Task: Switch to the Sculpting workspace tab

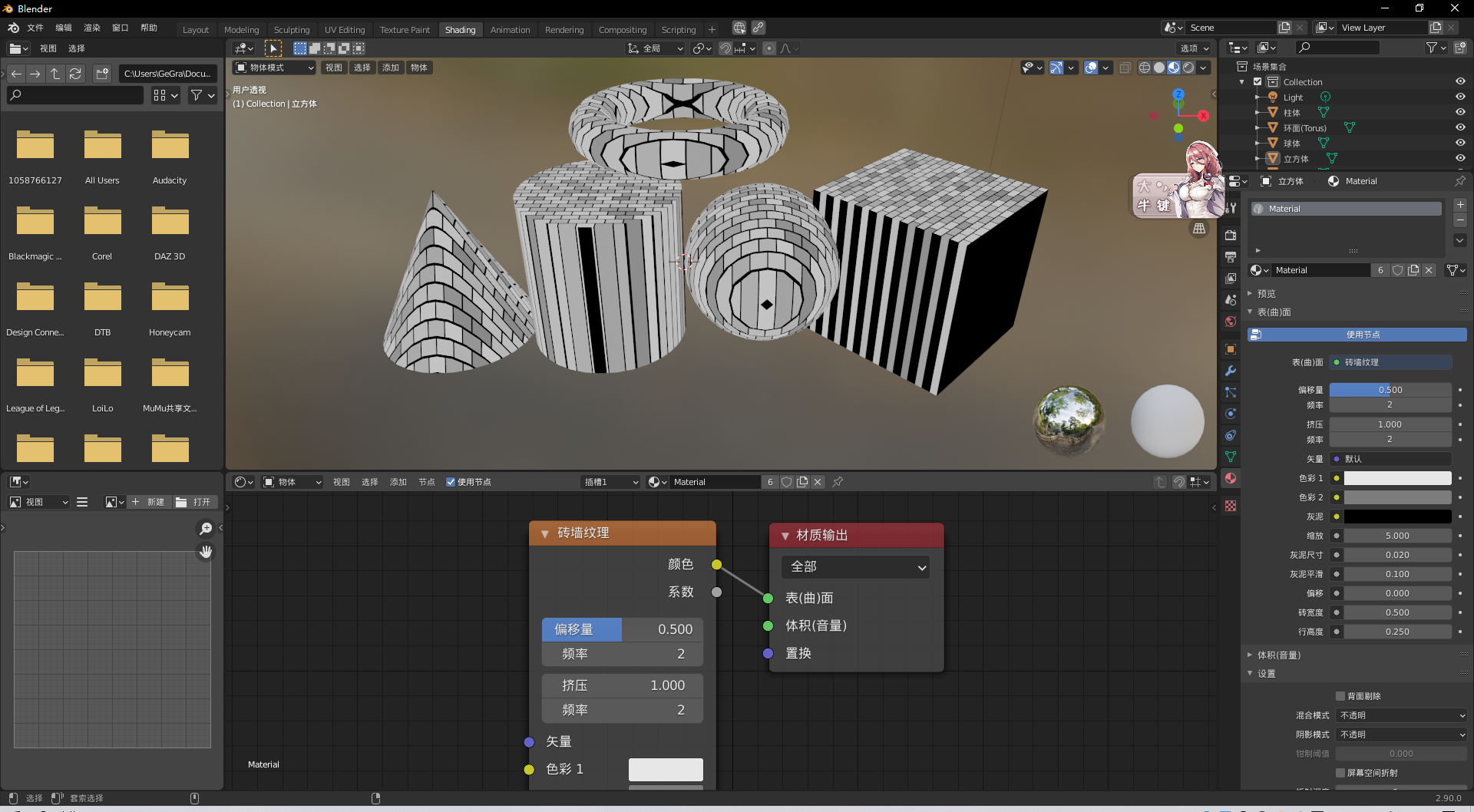Action: tap(292, 29)
